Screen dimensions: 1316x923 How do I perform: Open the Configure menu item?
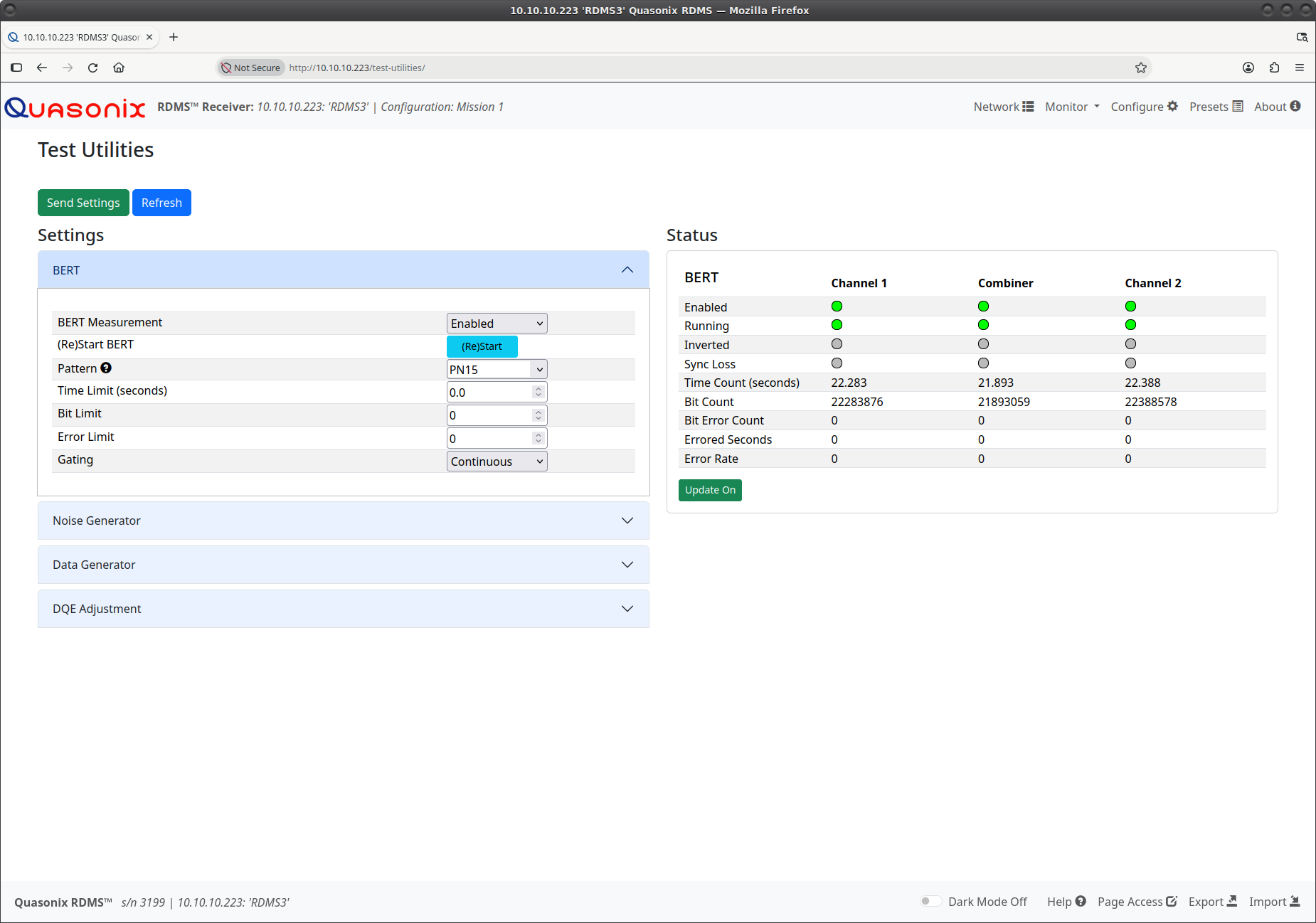point(1144,107)
